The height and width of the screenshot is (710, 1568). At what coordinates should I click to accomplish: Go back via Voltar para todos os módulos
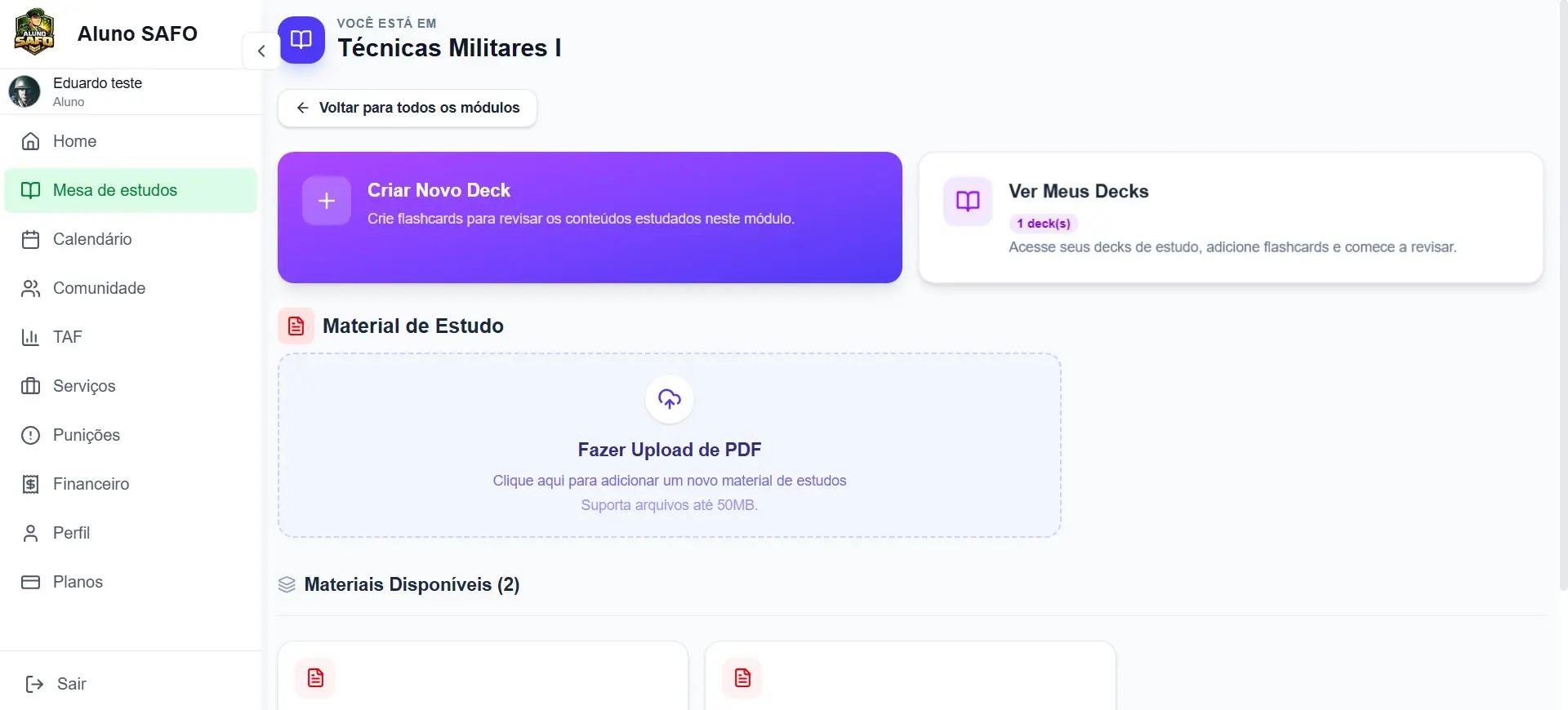[407, 108]
